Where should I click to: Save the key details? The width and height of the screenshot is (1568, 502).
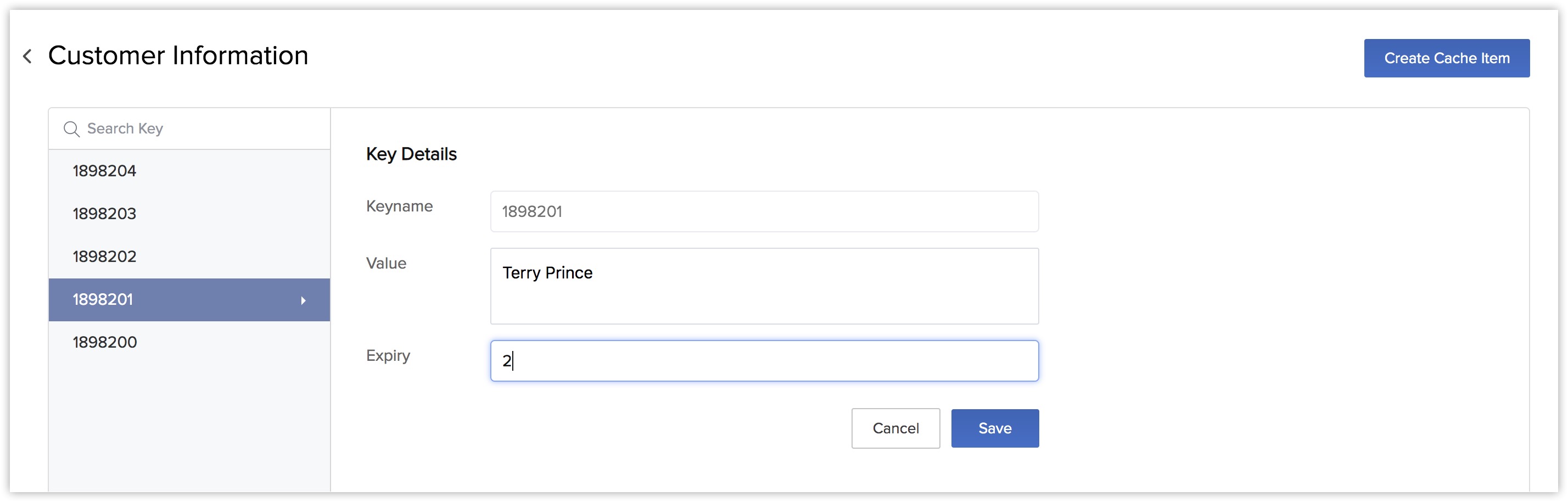pyautogui.click(x=995, y=428)
